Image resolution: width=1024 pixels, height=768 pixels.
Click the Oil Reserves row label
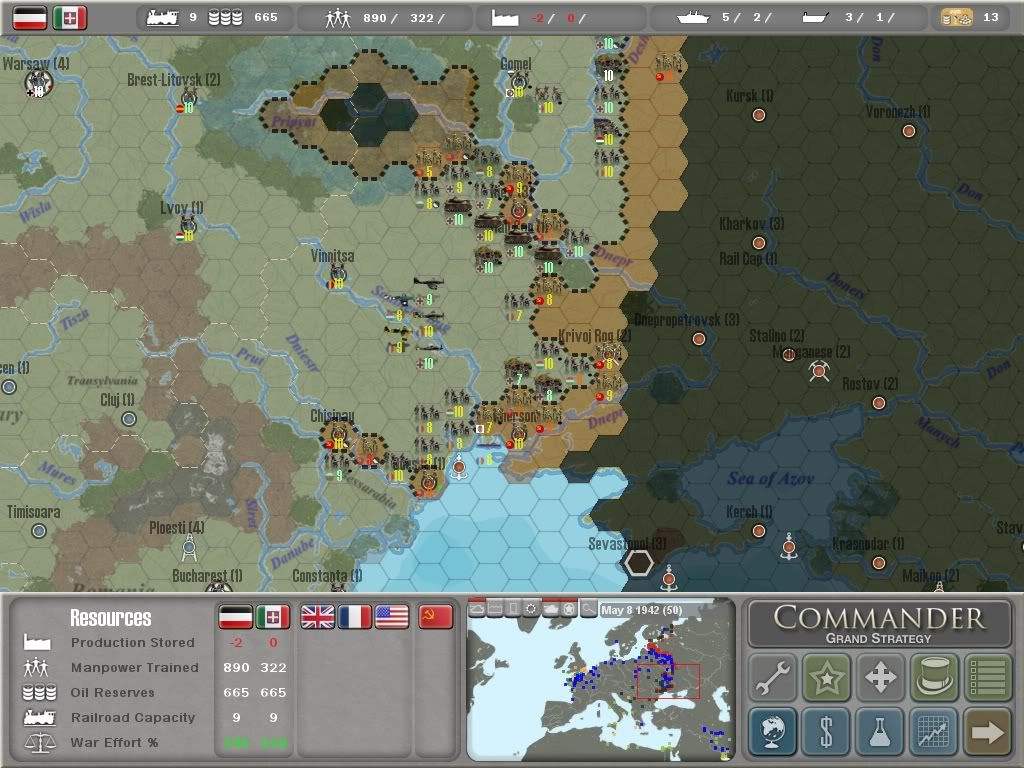112,692
